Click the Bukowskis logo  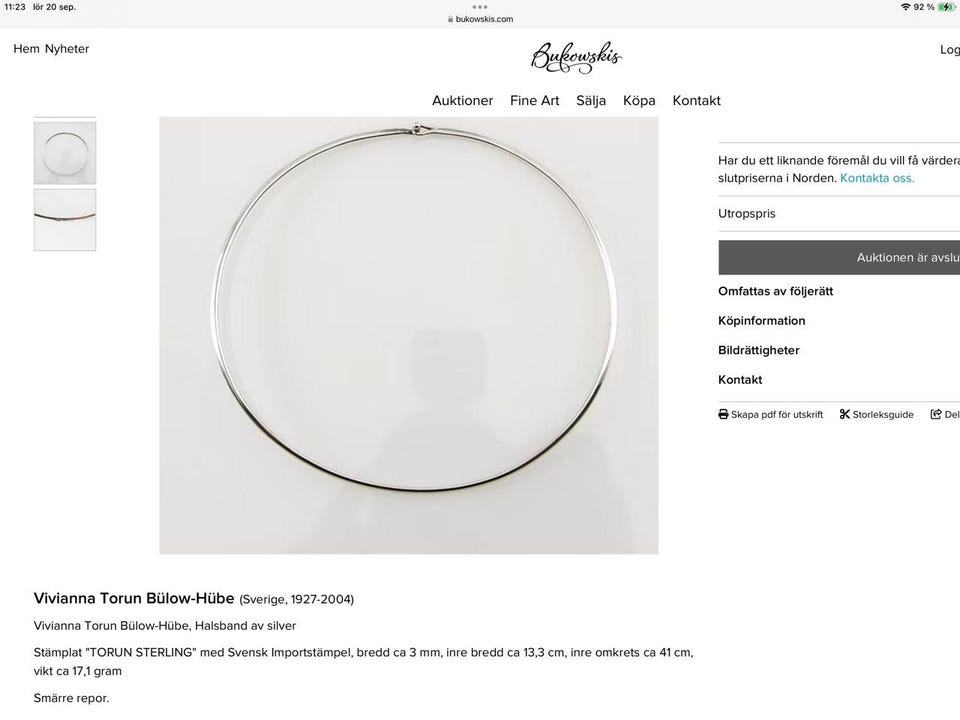pyautogui.click(x=575, y=56)
